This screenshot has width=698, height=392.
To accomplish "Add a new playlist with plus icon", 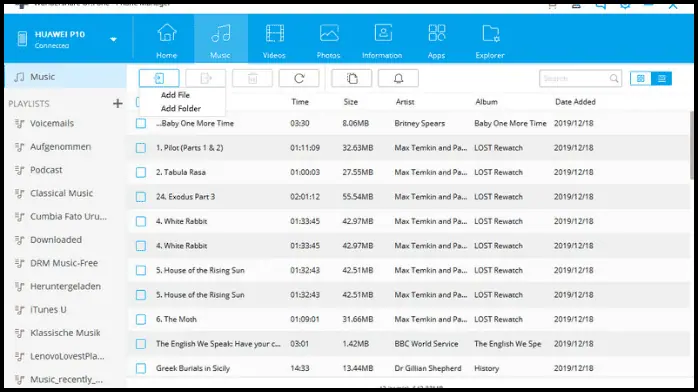I will click(118, 104).
